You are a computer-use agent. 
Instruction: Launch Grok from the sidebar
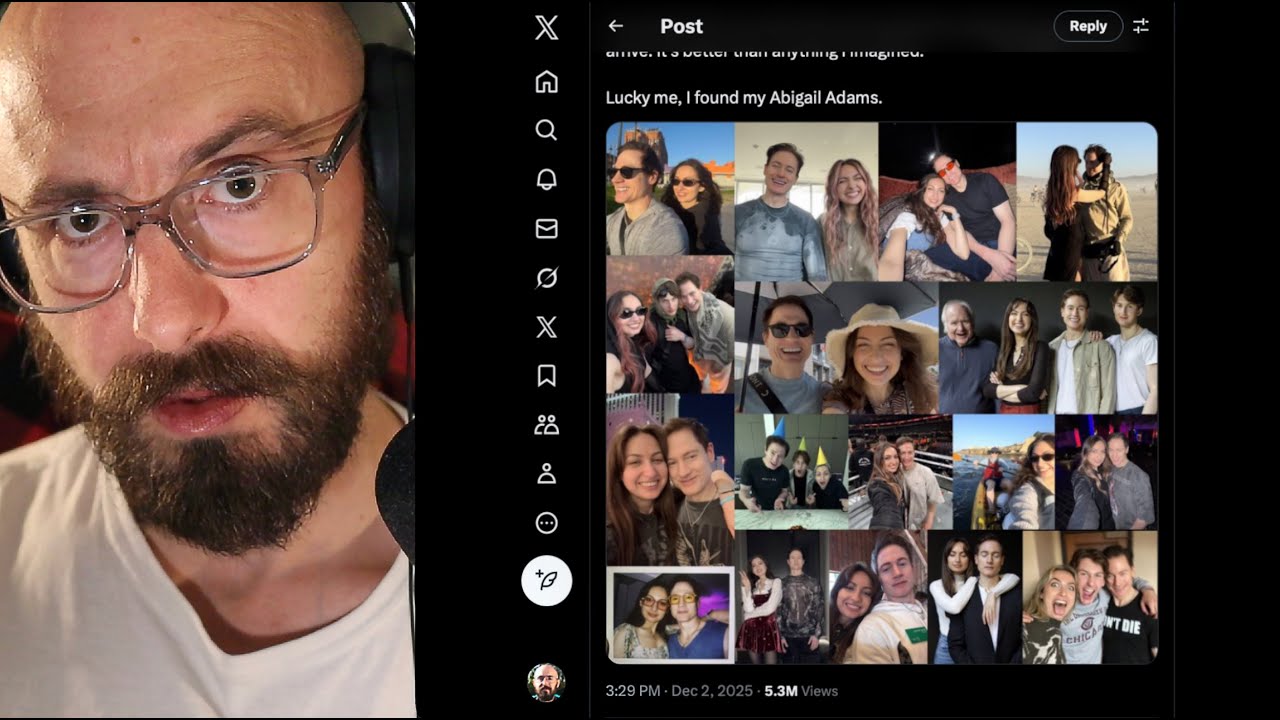(546, 278)
